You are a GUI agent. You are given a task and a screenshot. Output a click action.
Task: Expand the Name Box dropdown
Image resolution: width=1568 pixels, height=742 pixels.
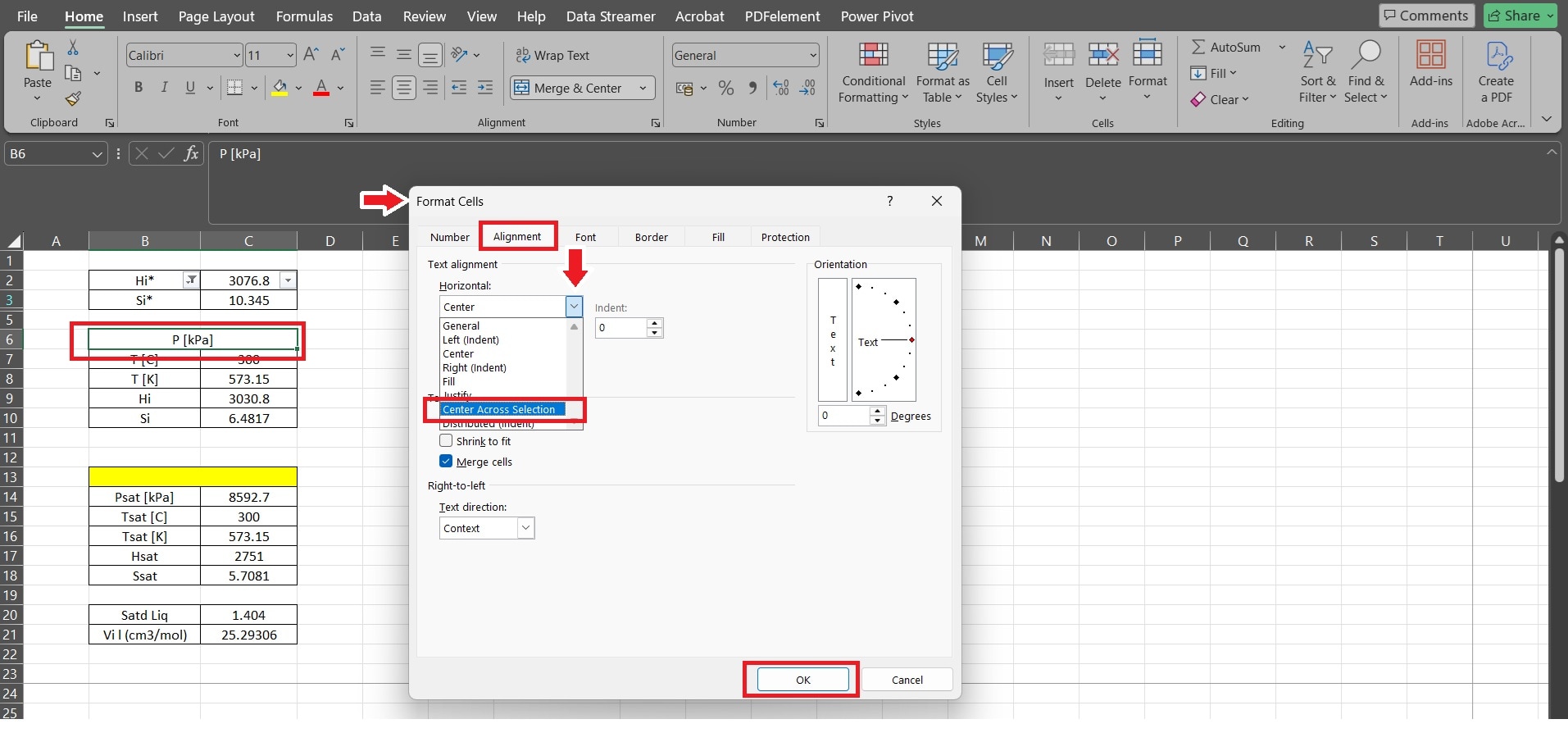(x=97, y=154)
